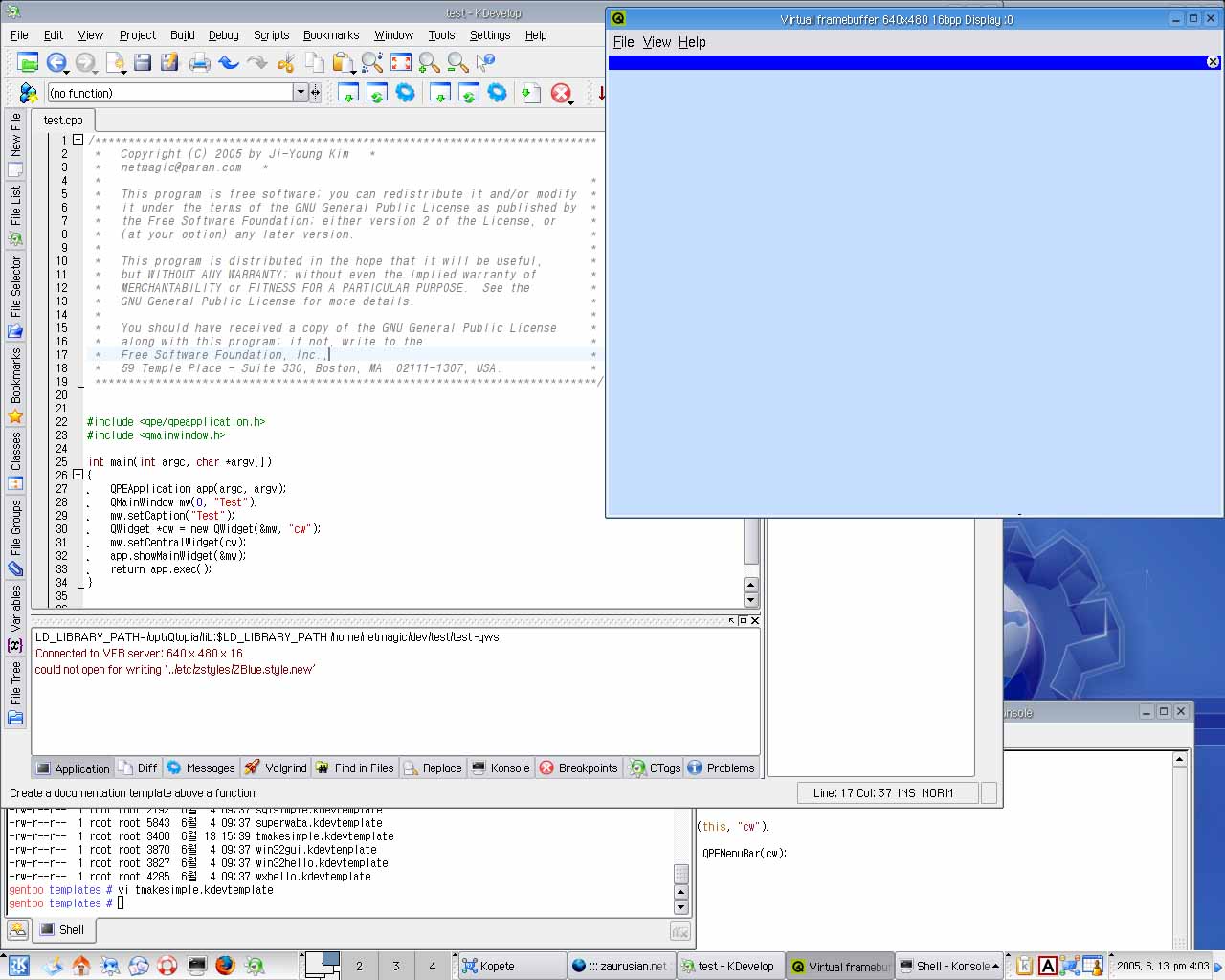Switch to the Messages output tab
1225x980 pixels.
tap(201, 768)
